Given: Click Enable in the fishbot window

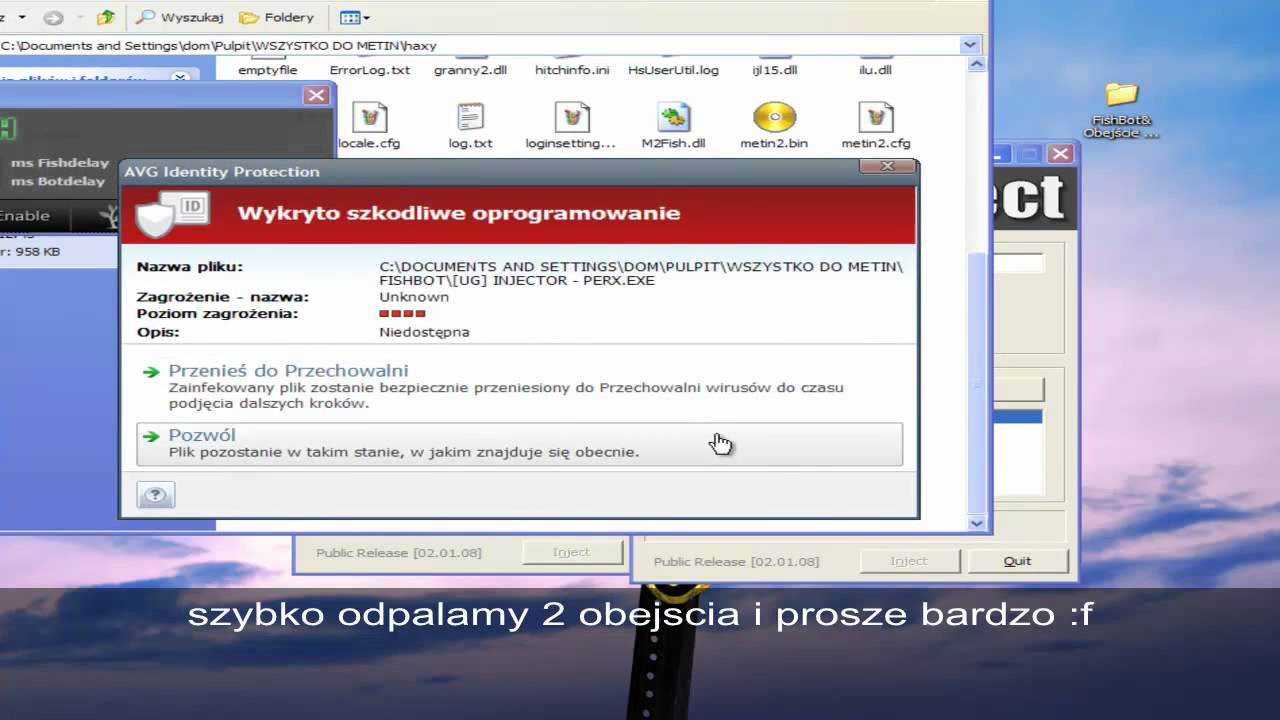Looking at the screenshot, I should [24, 216].
